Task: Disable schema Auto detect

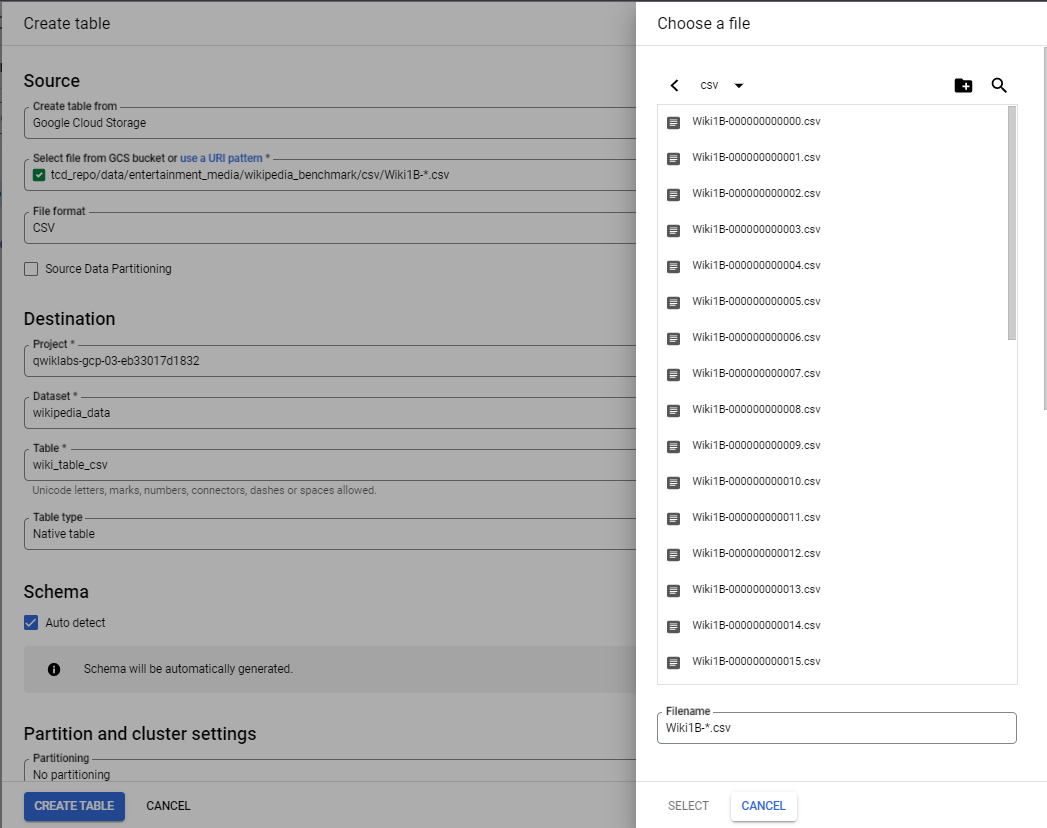Action: point(30,622)
